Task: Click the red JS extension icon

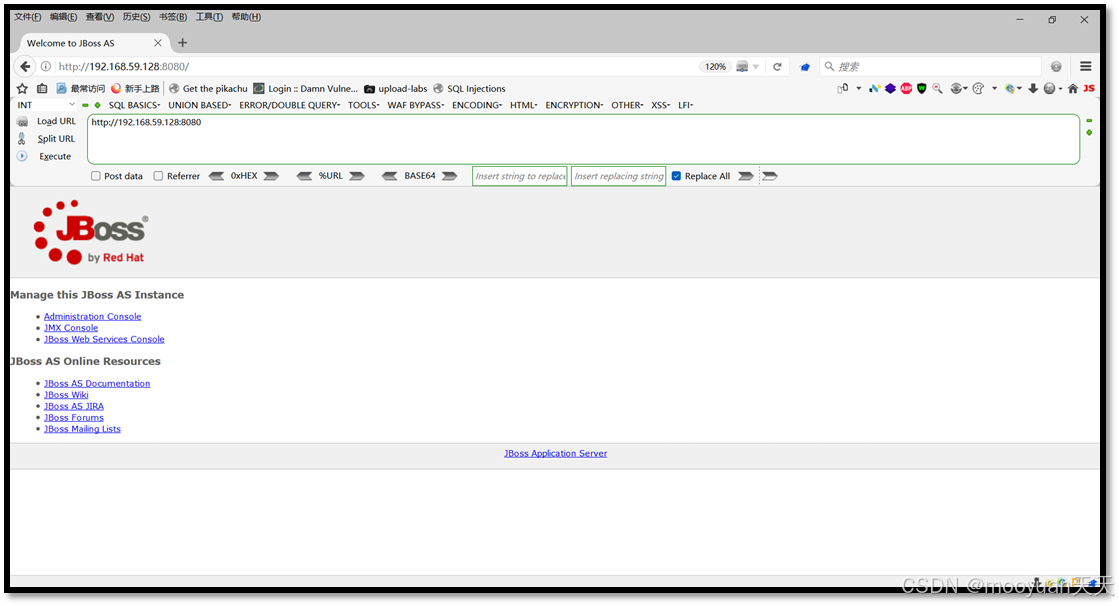Action: (1088, 89)
